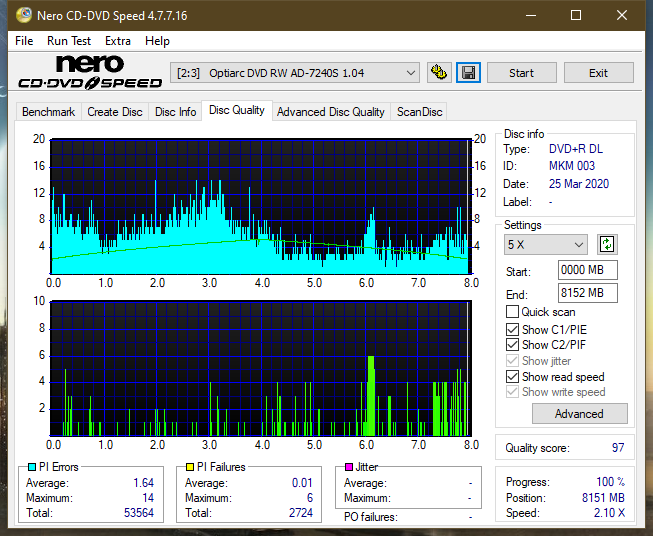This screenshot has height=536, width=653.
Task: Click the Position value 8151 MB
Action: [603, 498]
